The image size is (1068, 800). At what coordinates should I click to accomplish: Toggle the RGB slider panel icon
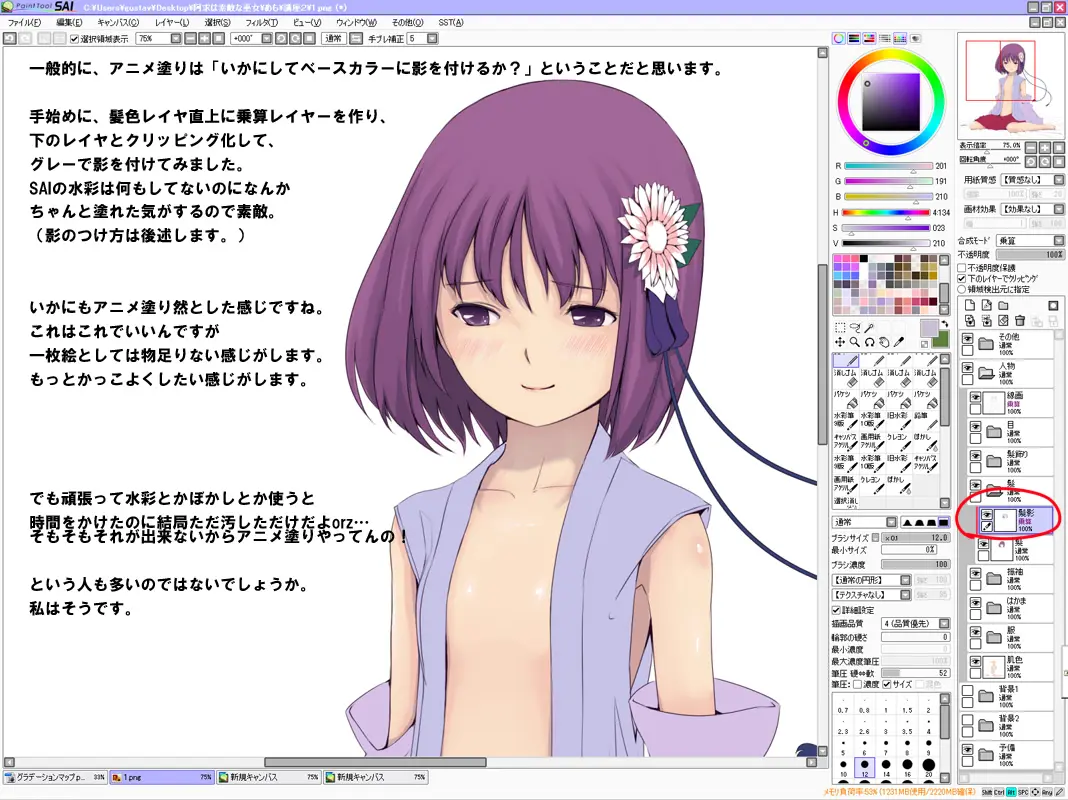pos(854,38)
